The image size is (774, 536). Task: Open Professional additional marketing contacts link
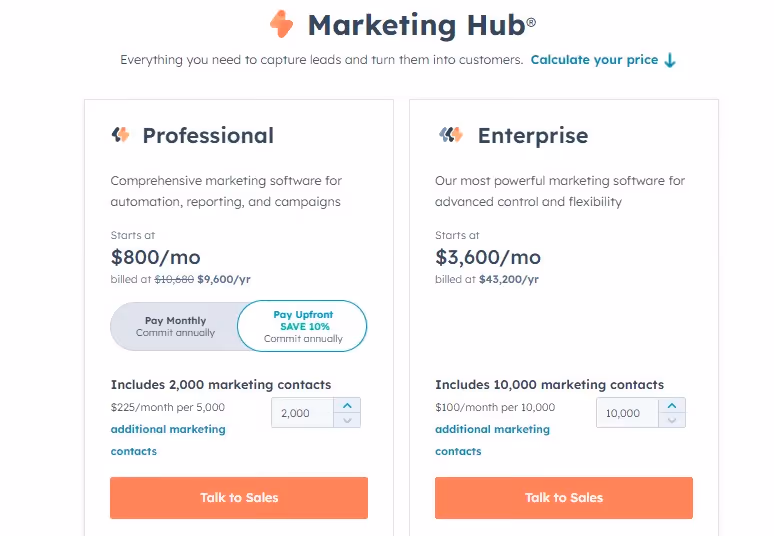tap(168, 440)
